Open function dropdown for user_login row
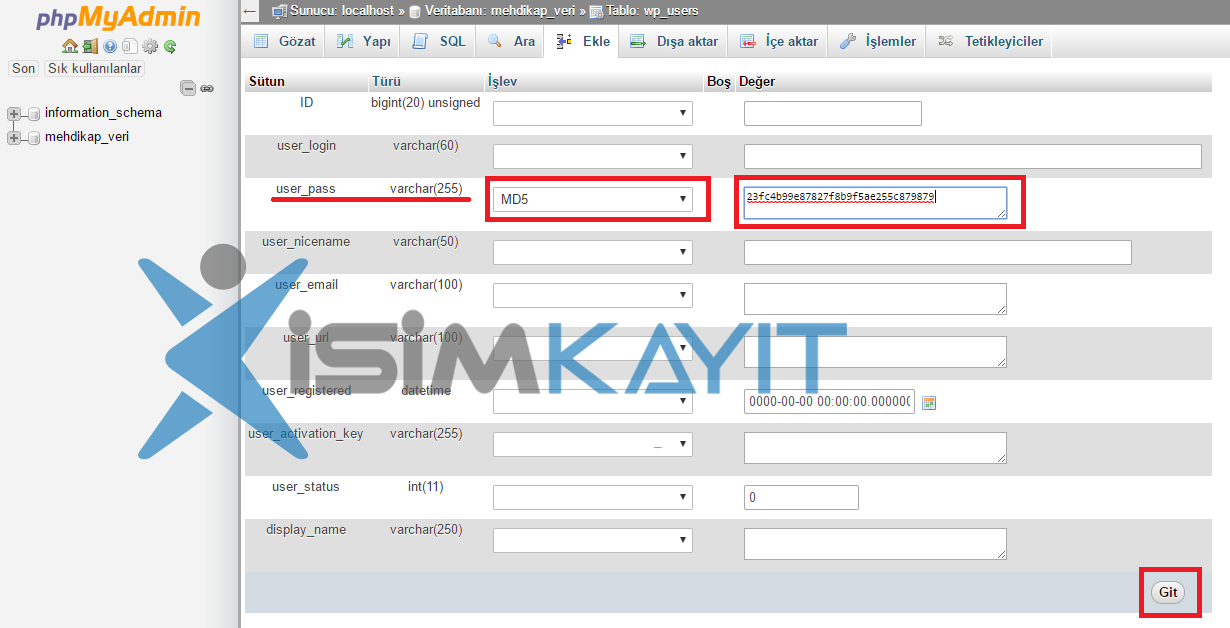This screenshot has height=628, width=1230. (593, 156)
